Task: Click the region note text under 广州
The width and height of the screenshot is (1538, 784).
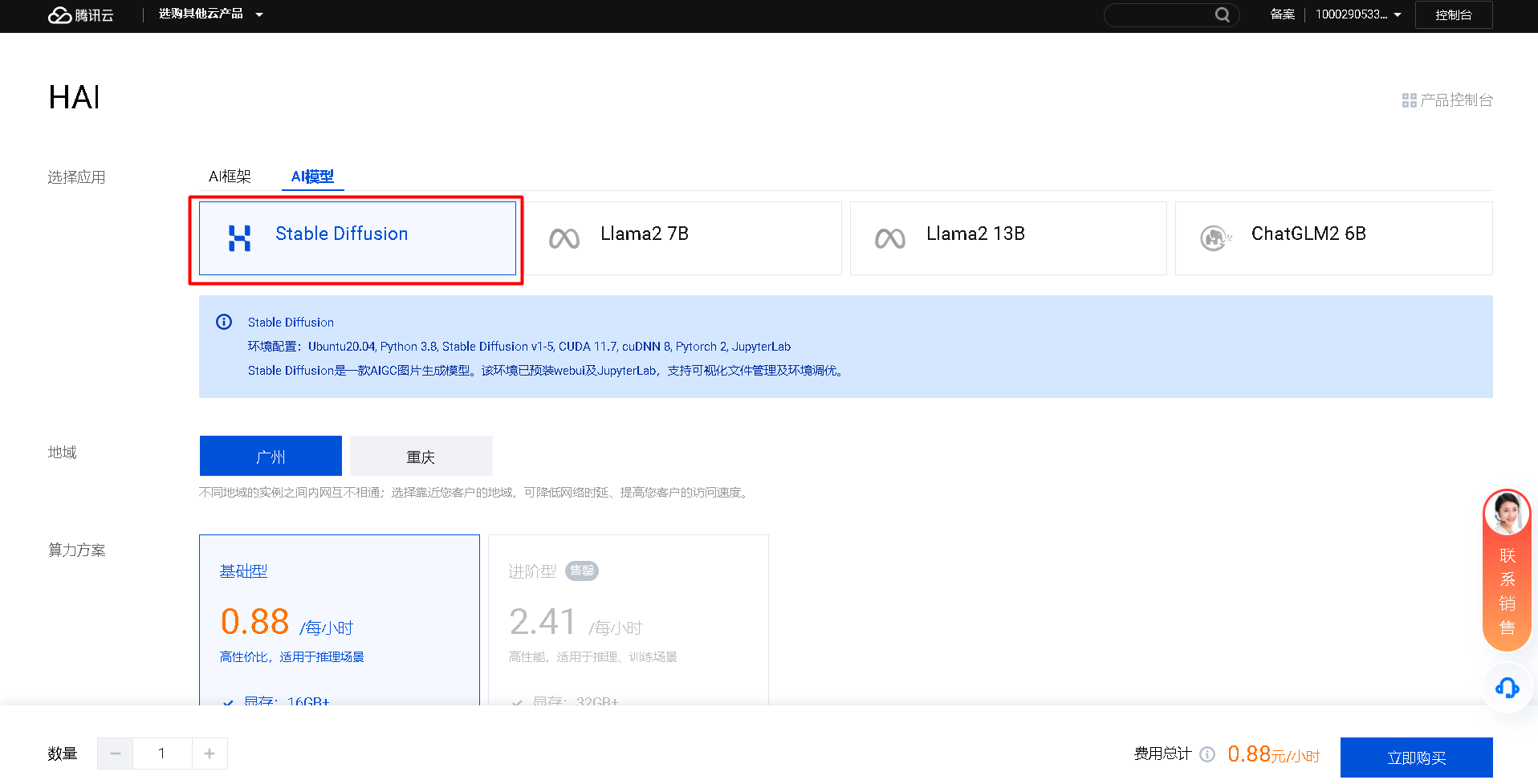Action: 475,492
